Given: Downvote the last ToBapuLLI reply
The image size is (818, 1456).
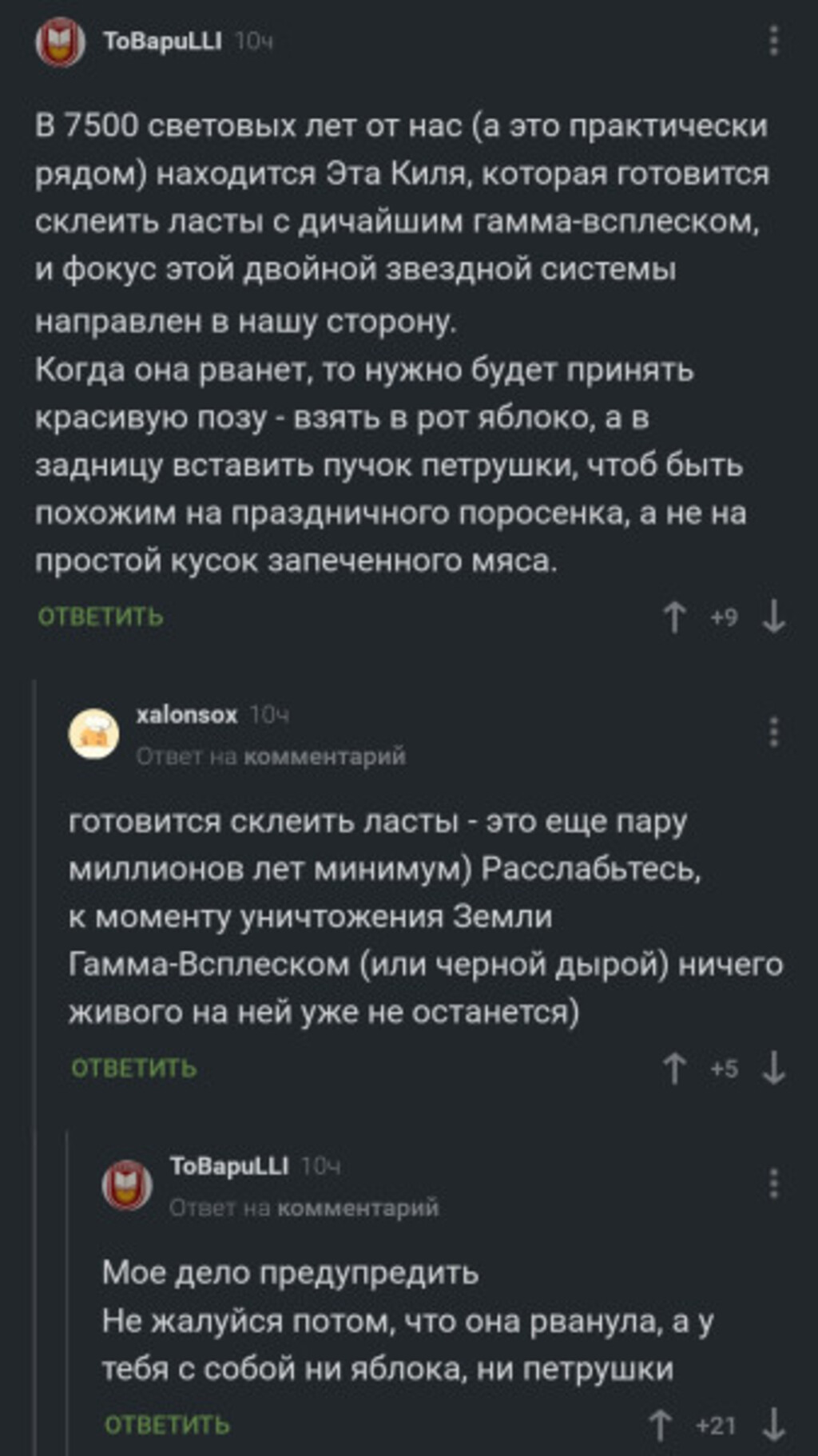Looking at the screenshot, I should pyautogui.click(x=773, y=1425).
